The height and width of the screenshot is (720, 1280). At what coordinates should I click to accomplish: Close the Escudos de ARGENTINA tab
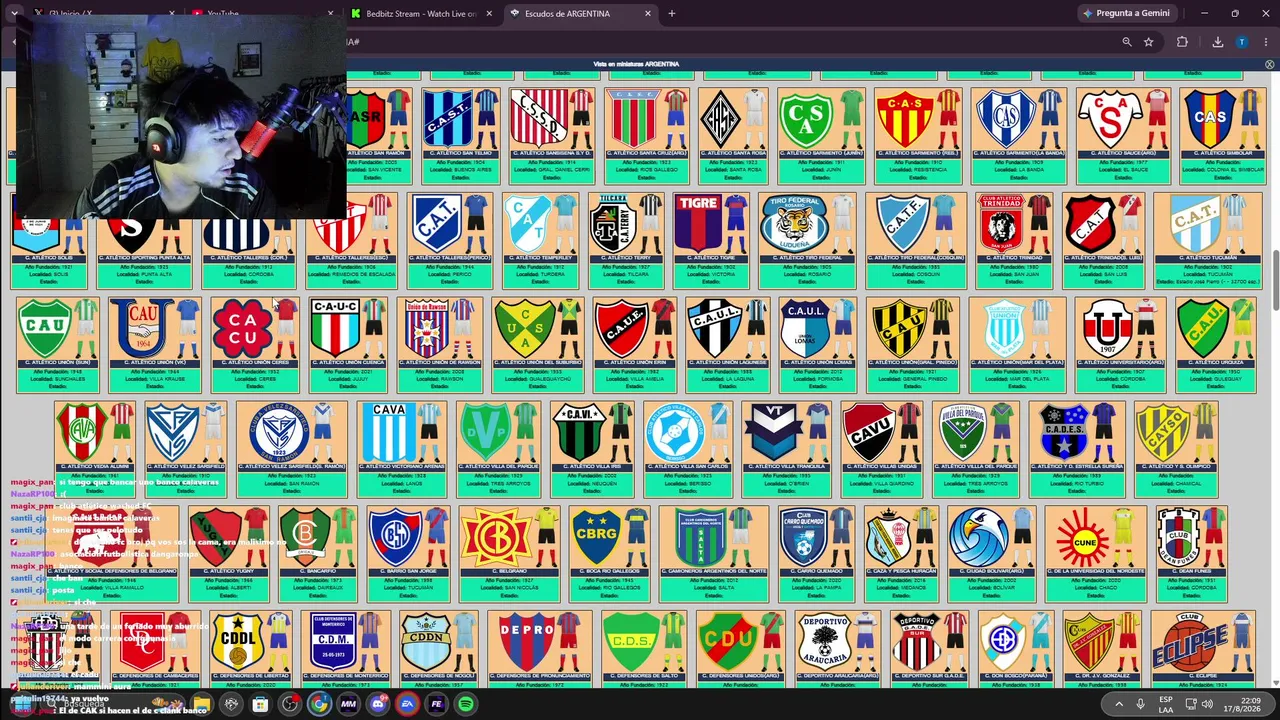point(648,14)
